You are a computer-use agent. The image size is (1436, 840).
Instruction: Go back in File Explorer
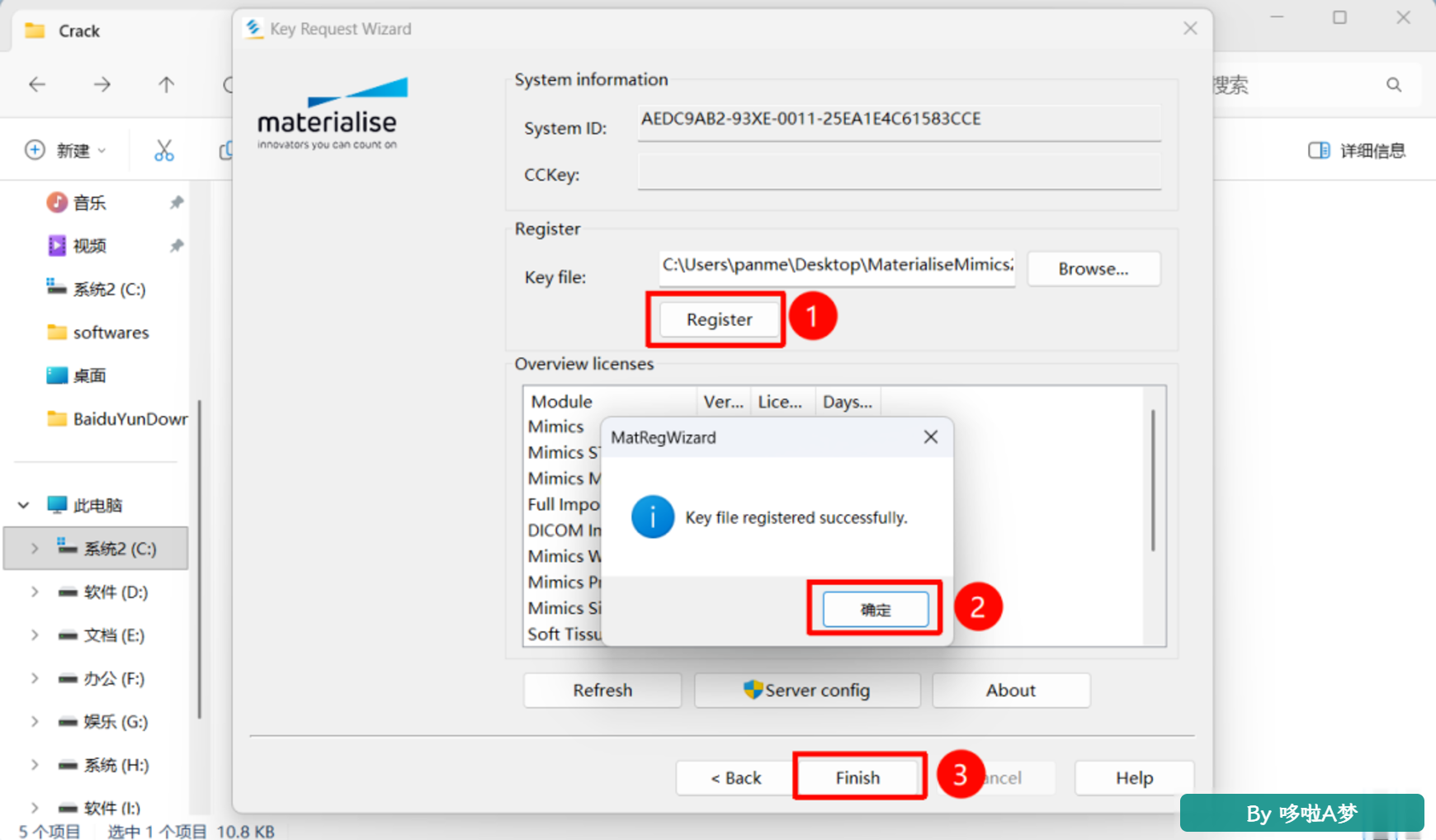point(37,84)
